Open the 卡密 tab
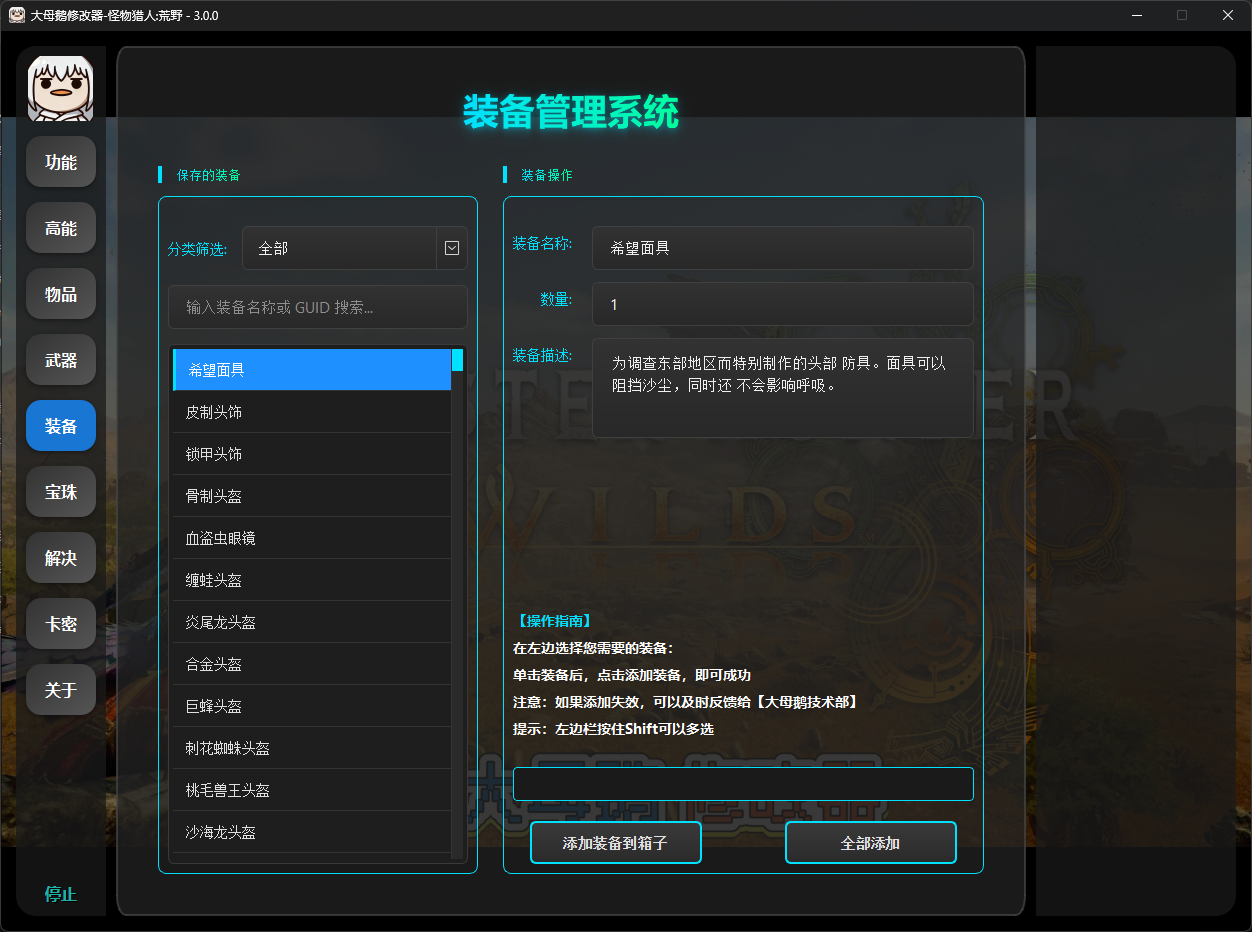The width and height of the screenshot is (1252, 932). pyautogui.click(x=61, y=624)
